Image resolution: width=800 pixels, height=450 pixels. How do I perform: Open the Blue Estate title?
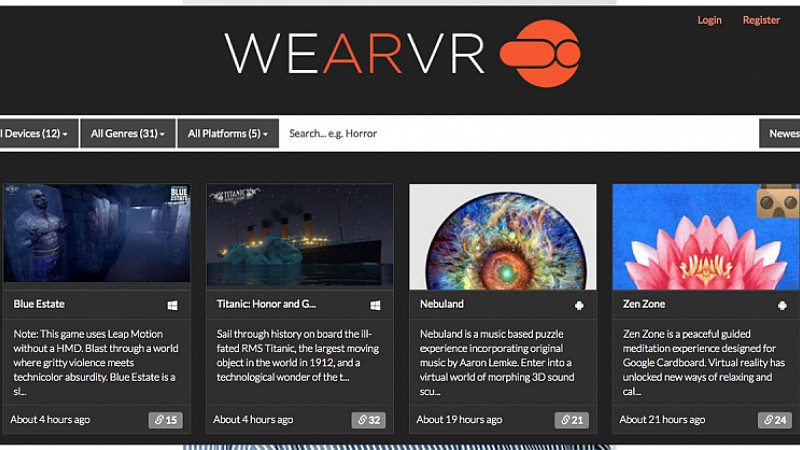(39, 304)
